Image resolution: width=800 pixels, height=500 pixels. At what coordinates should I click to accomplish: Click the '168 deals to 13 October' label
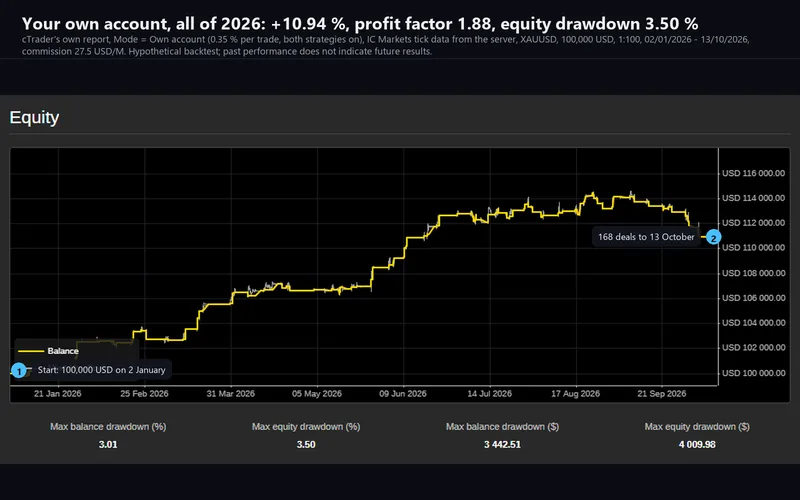pos(646,237)
